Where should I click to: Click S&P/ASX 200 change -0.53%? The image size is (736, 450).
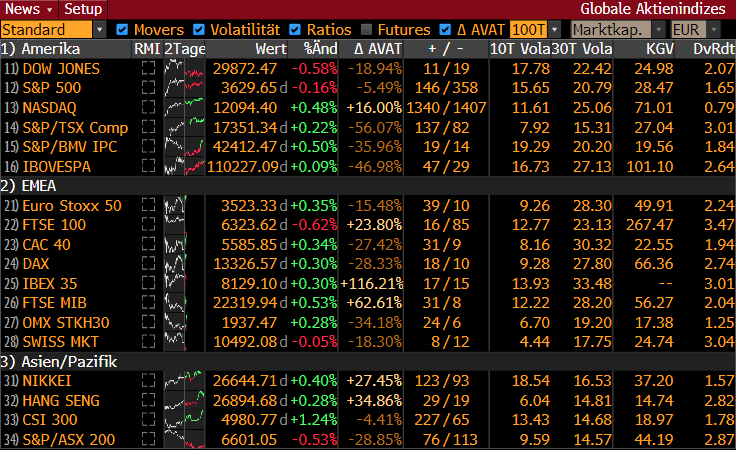(314, 440)
